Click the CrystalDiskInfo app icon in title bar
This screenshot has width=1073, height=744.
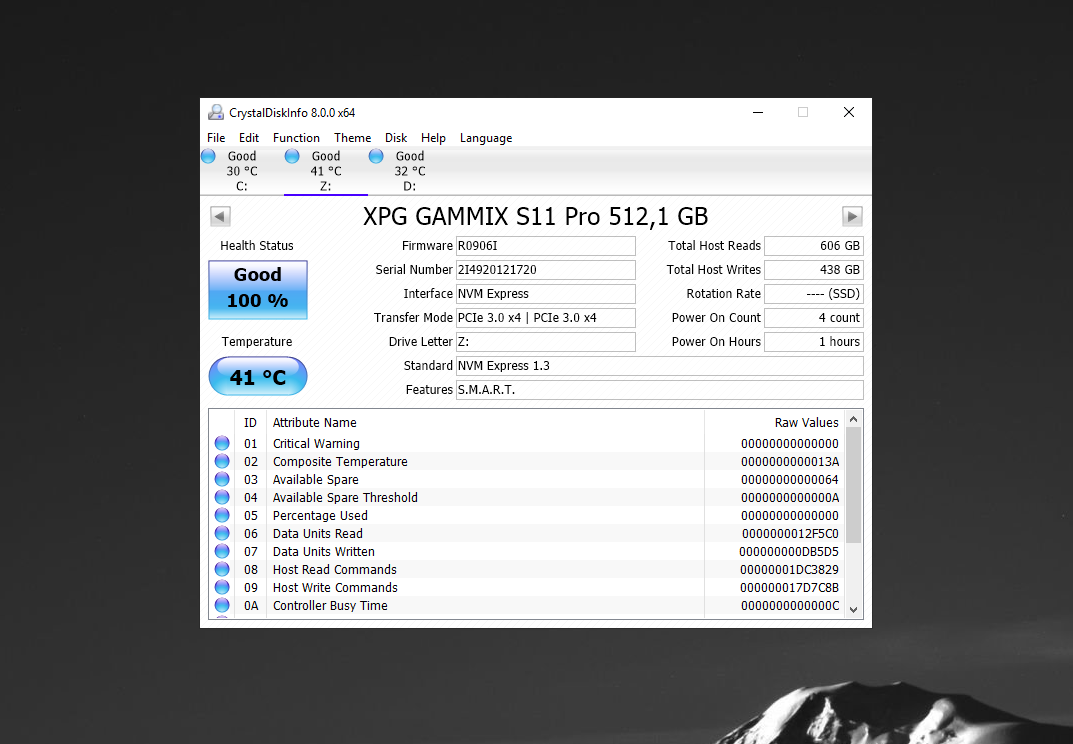tap(216, 112)
